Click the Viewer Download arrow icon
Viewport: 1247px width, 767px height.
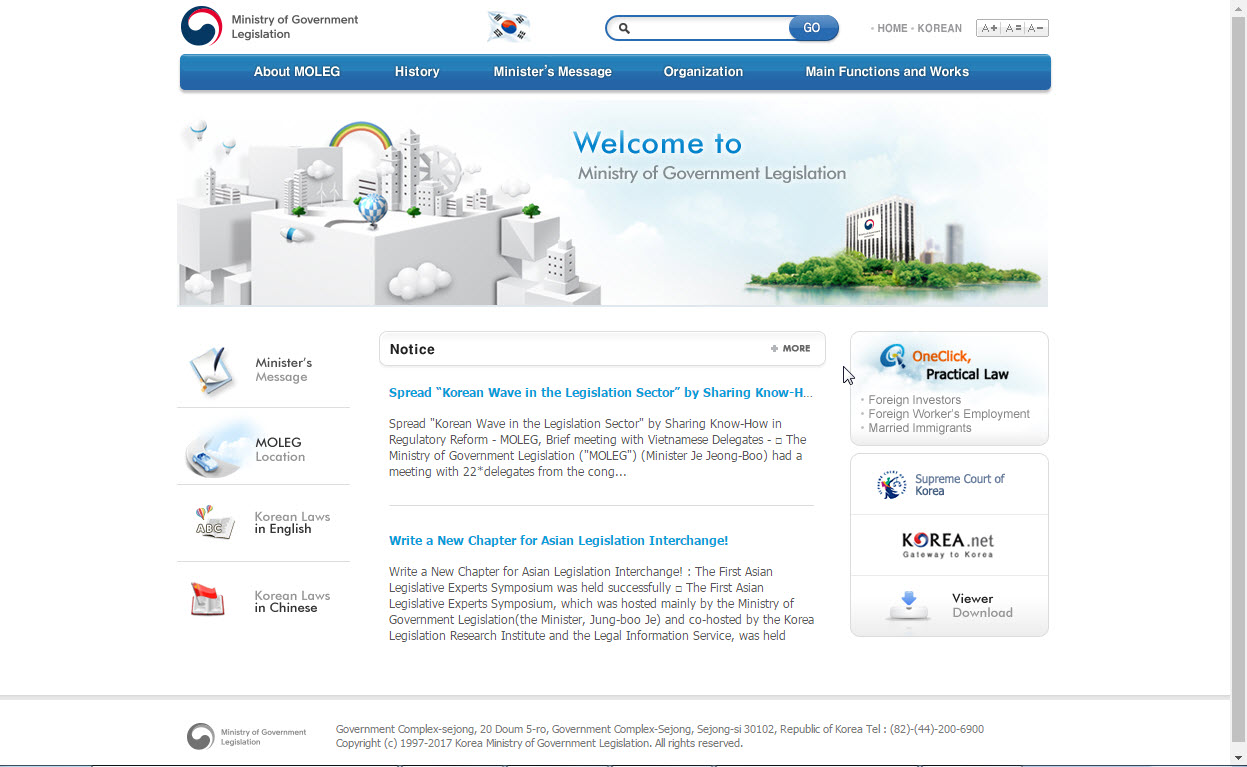tap(908, 605)
